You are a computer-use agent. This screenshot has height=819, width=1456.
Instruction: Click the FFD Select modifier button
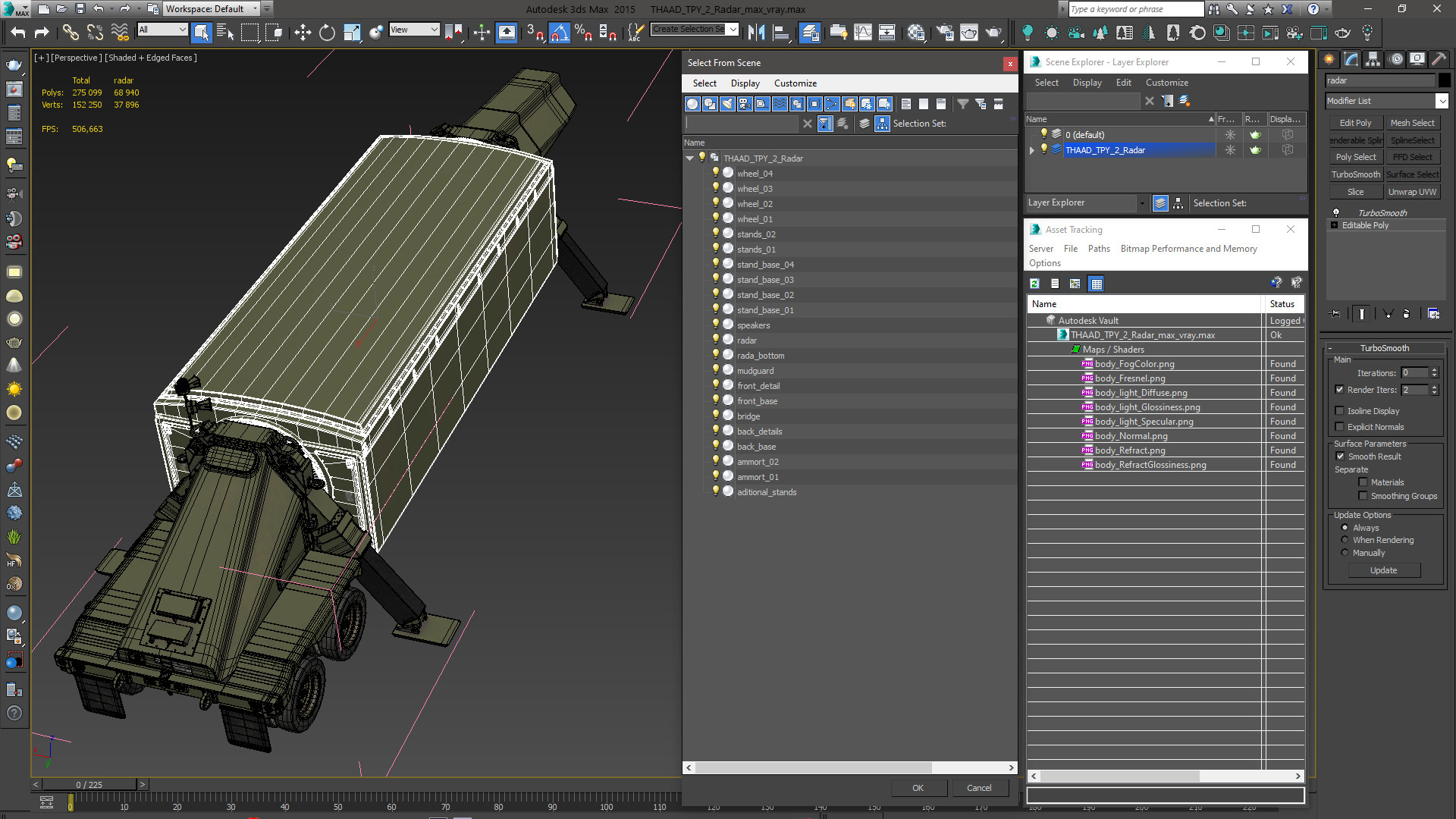point(1412,157)
